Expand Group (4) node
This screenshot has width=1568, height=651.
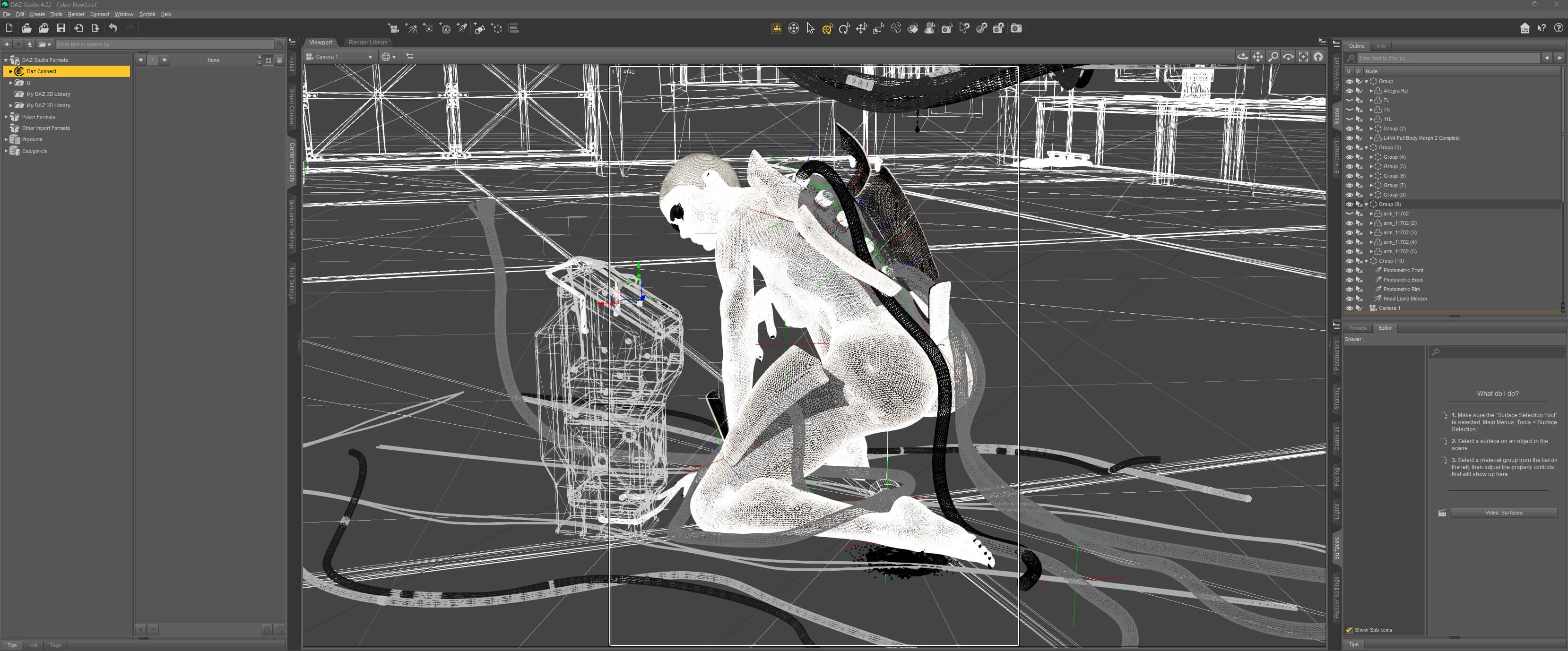coord(1371,157)
